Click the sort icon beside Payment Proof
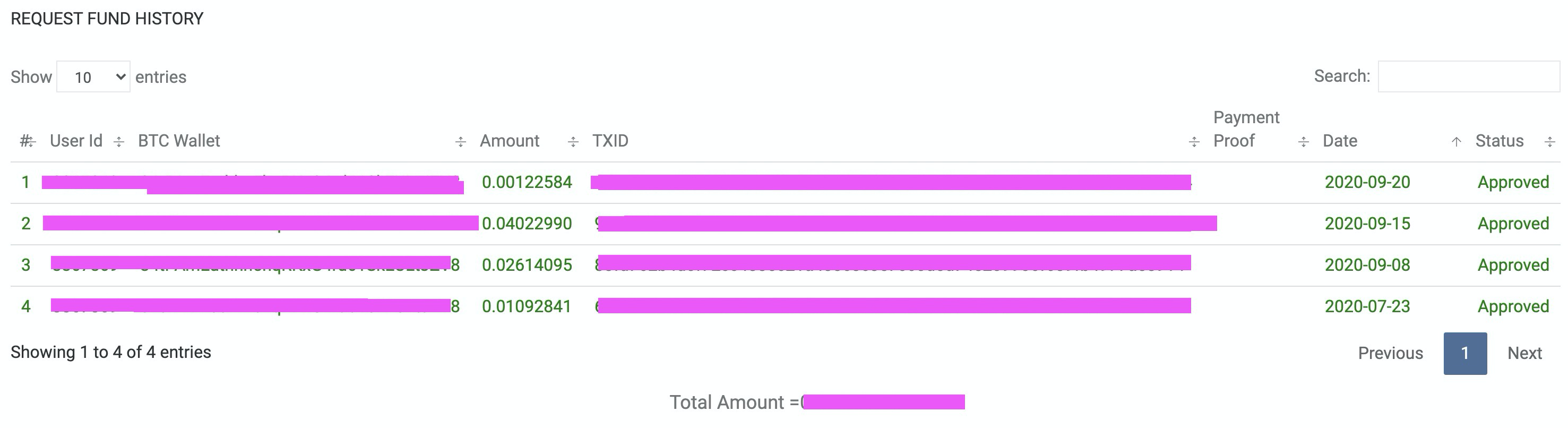This screenshot has width=1568, height=428. [x=1303, y=142]
